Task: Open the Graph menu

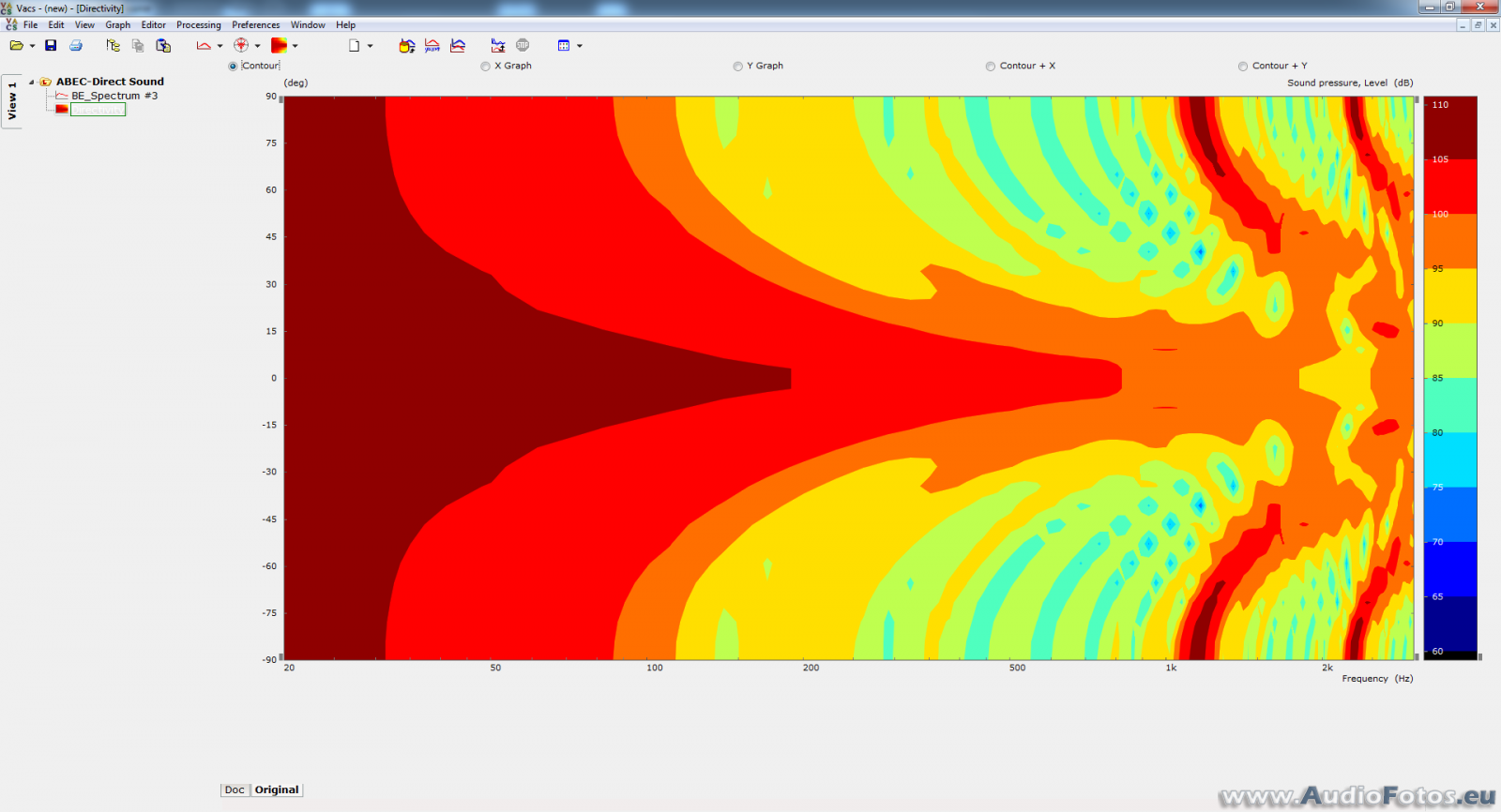Action: [x=118, y=25]
